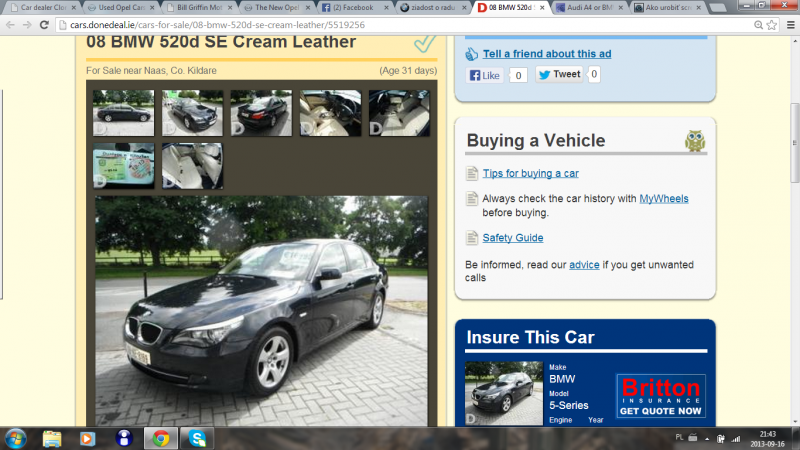The width and height of the screenshot is (800, 450).
Task: Switch to the ziadost o radu tab
Action: click(433, 7)
